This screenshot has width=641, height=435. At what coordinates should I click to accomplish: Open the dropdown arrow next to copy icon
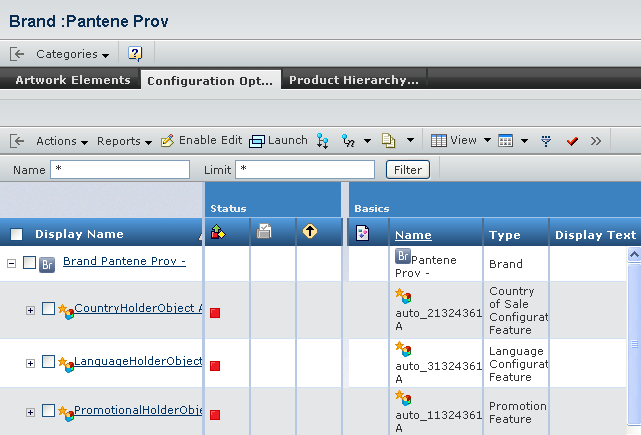pyautogui.click(x=410, y=140)
